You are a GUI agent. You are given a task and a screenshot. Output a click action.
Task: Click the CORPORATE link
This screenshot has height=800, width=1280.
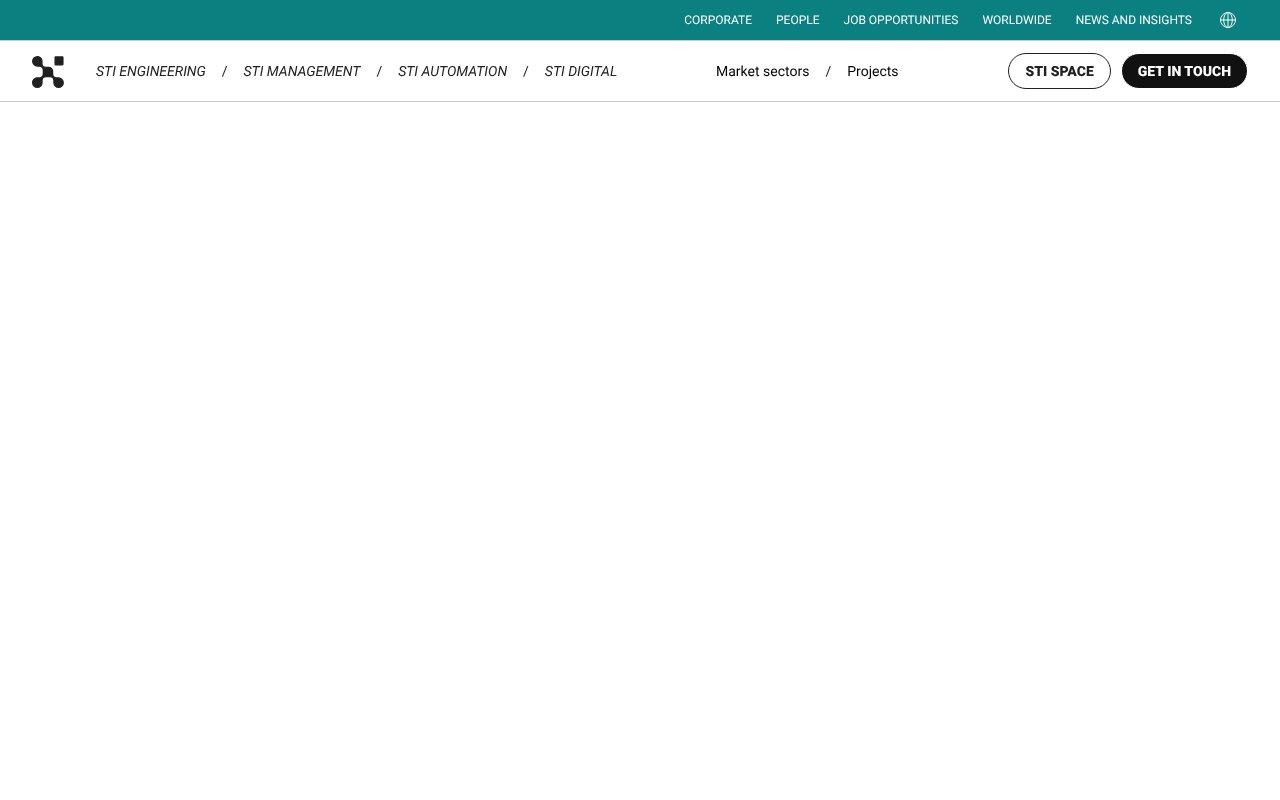(718, 20)
